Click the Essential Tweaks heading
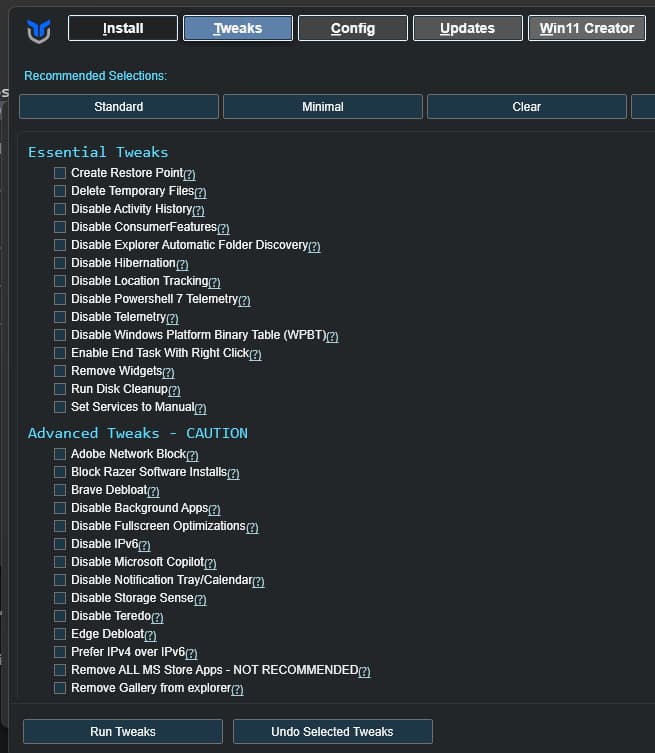 coord(98,152)
